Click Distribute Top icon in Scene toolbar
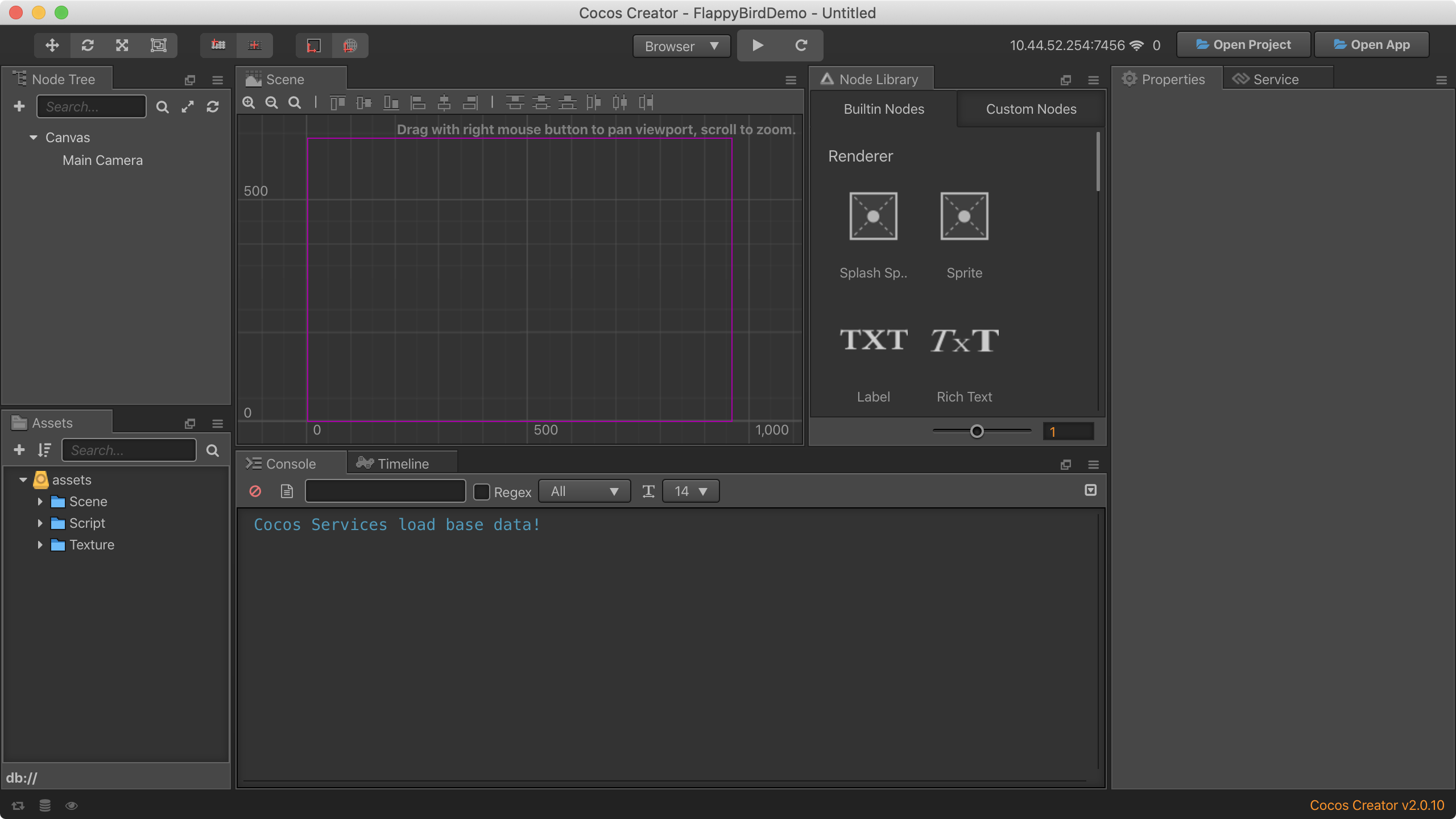The image size is (1456, 819). (515, 102)
